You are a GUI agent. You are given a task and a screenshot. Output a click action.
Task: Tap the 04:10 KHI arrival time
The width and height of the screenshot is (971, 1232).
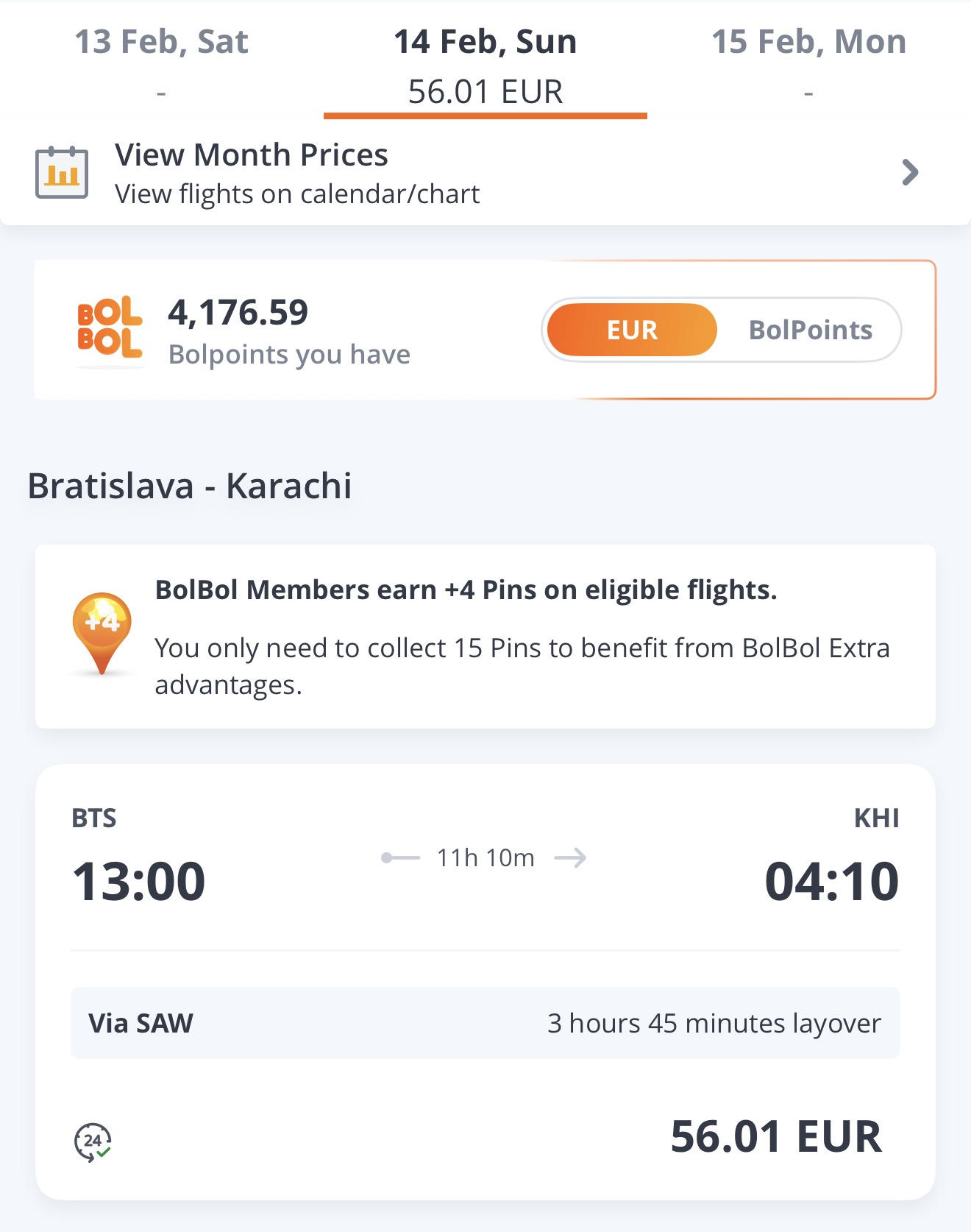[x=831, y=881]
